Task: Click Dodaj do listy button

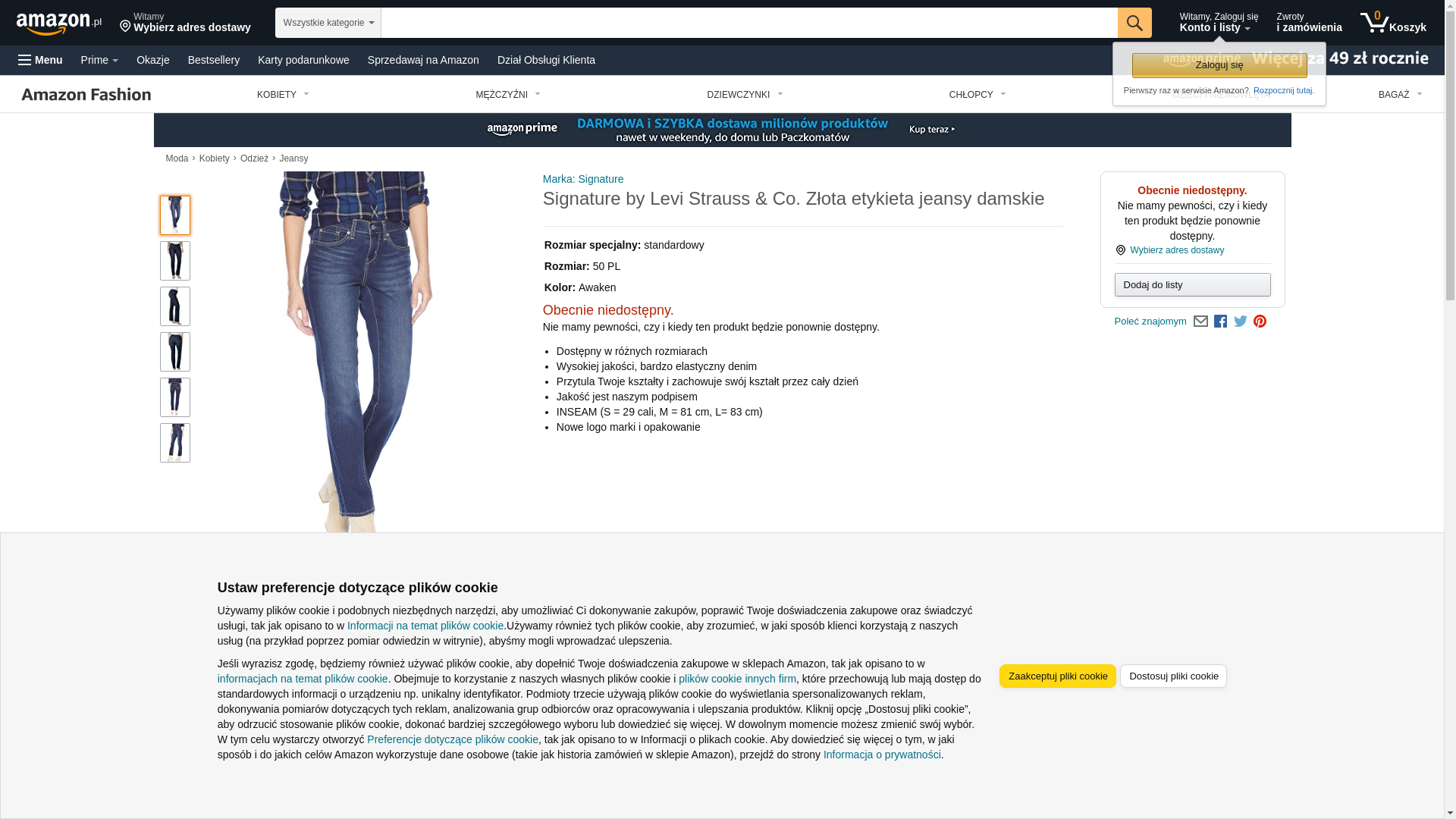Action: (1192, 285)
